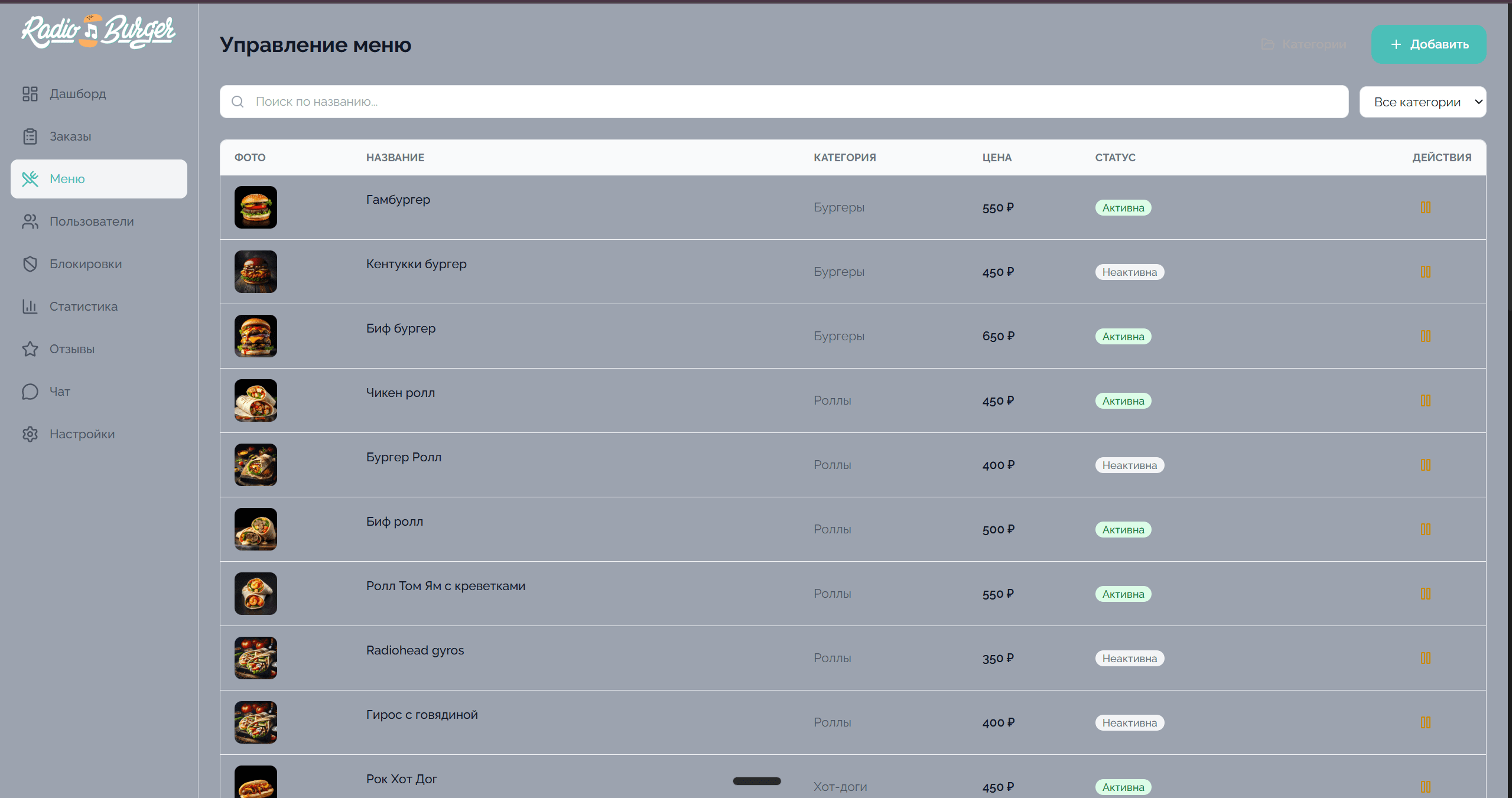Click the Statistics bar chart icon
The height and width of the screenshot is (798, 1512).
click(30, 307)
